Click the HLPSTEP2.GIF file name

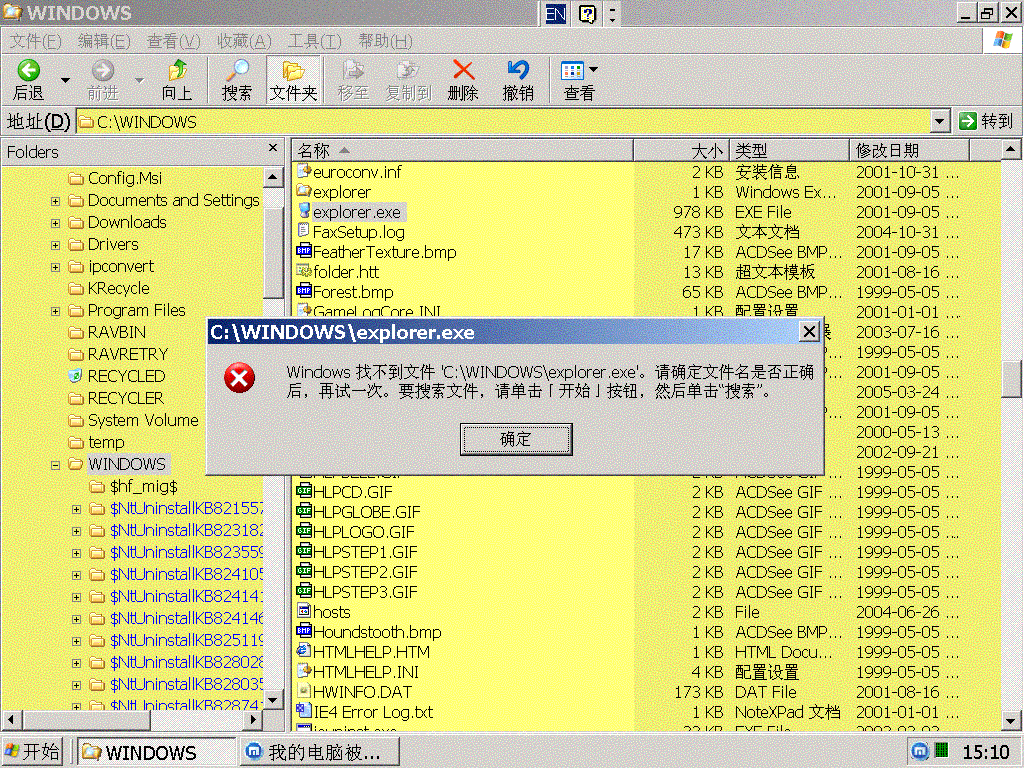365,572
